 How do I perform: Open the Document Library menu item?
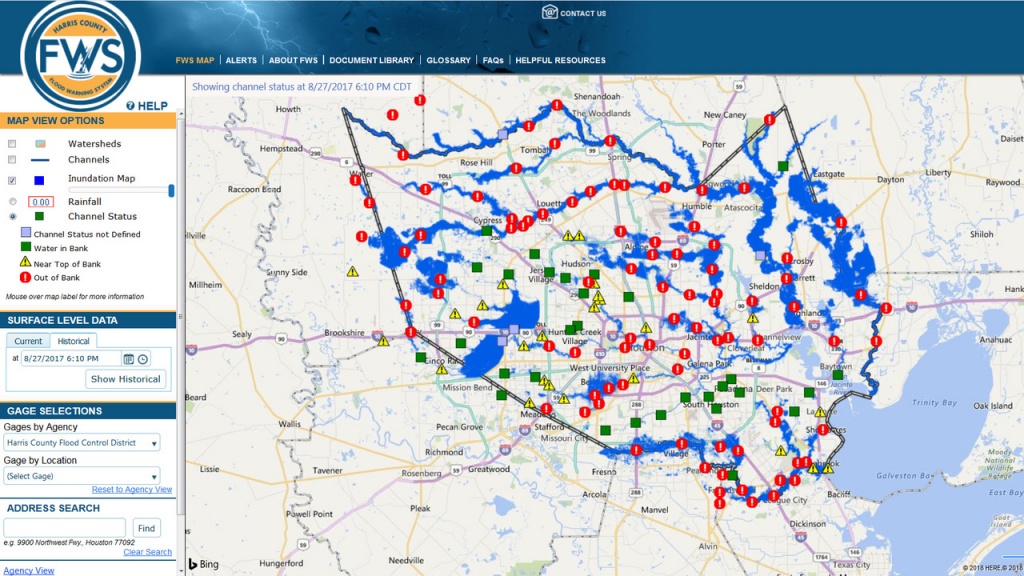371,60
